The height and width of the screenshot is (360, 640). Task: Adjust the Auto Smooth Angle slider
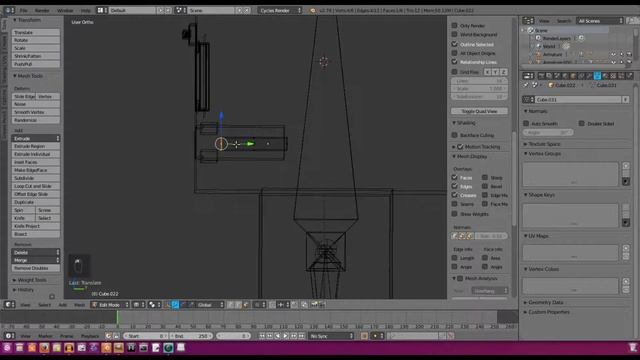pos(548,133)
